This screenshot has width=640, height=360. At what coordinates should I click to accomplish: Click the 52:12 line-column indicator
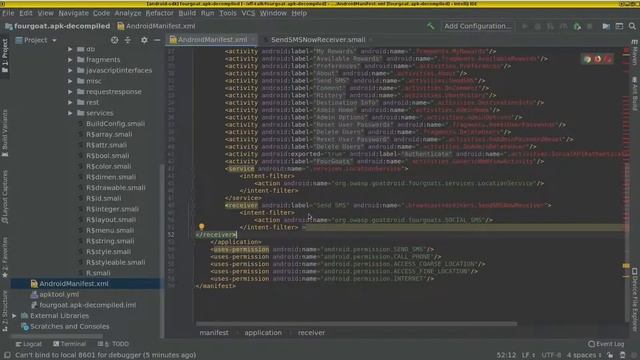[507, 355]
